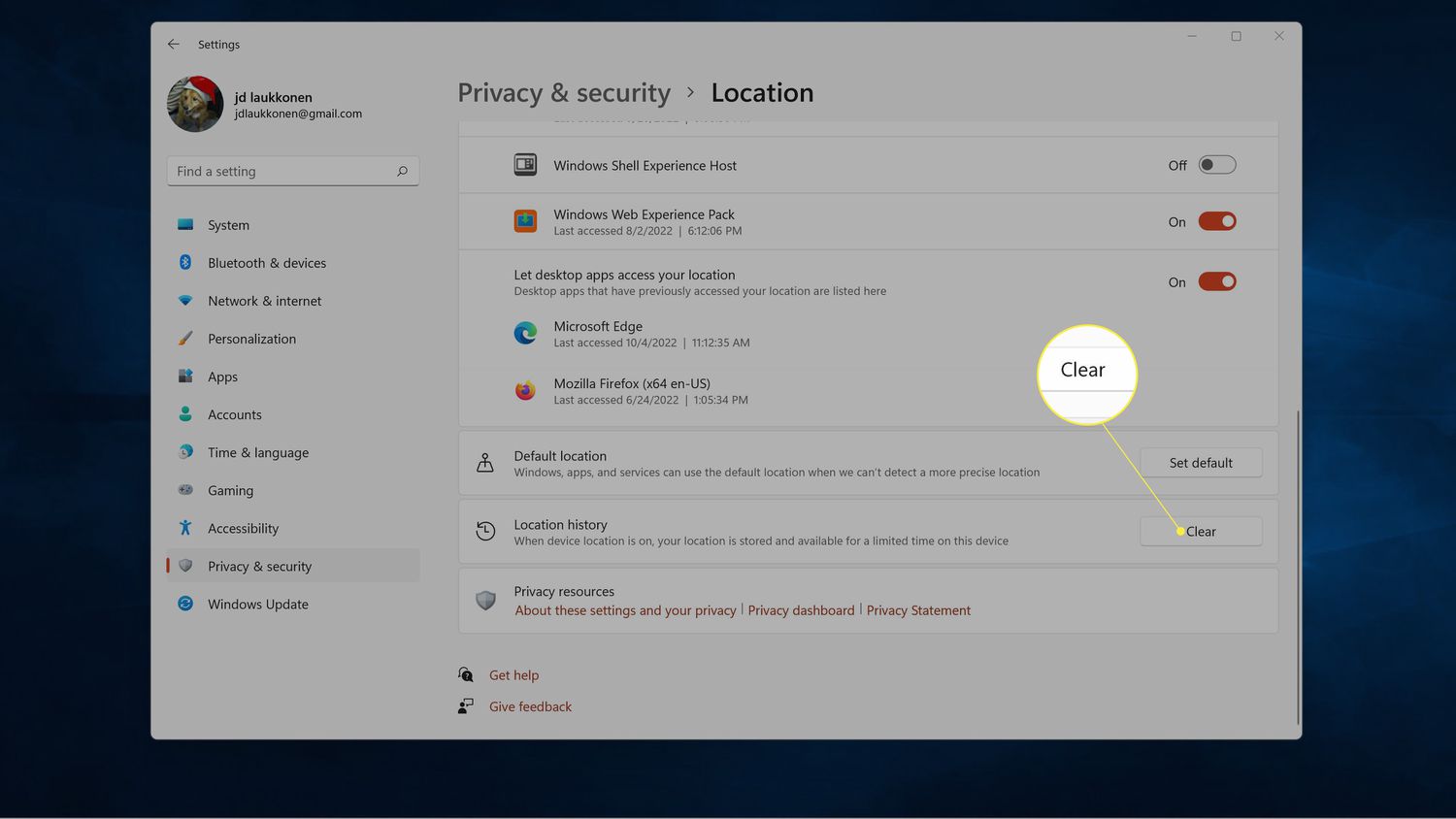The width and height of the screenshot is (1456, 819).
Task: Click the Location page title
Action: tap(762, 93)
